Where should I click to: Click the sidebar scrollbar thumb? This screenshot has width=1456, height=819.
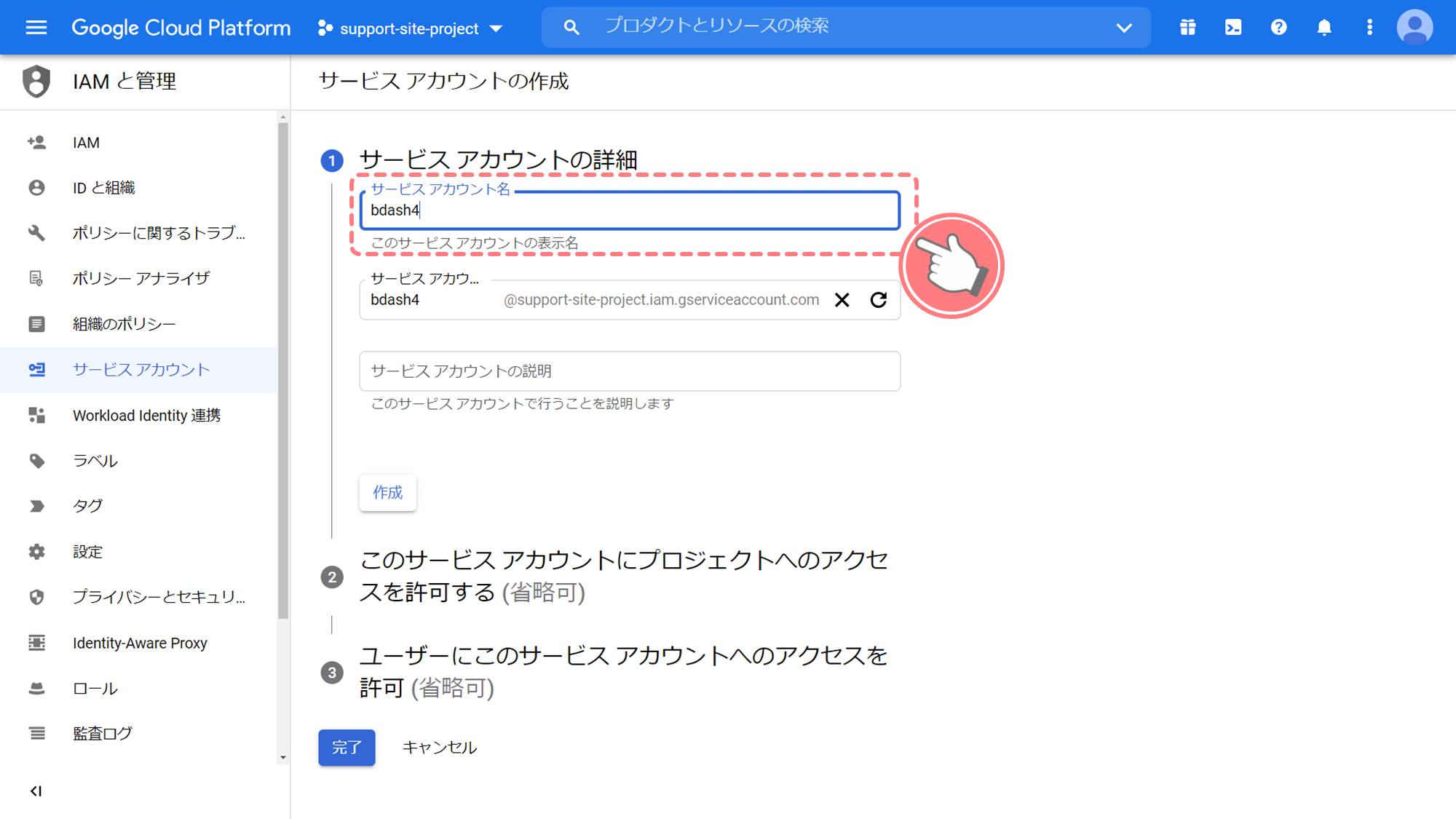[283, 371]
